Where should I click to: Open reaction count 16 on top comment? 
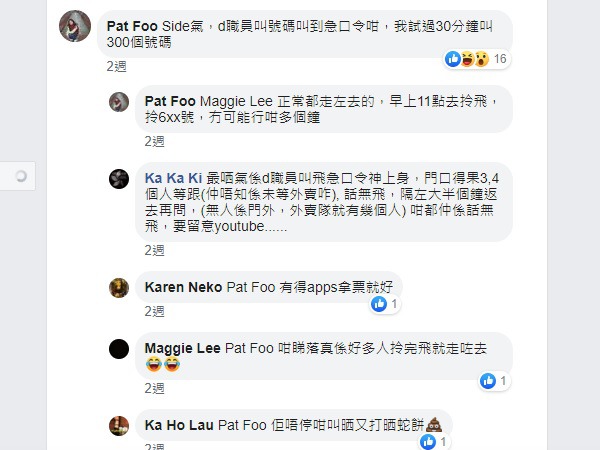pos(500,59)
